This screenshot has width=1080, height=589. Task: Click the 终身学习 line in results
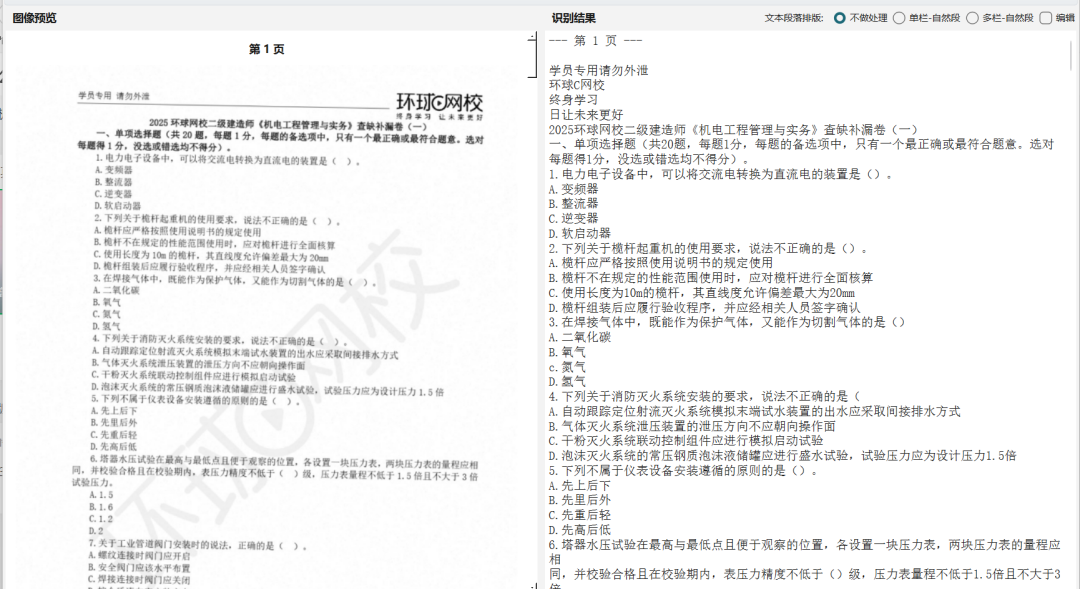click(574, 100)
